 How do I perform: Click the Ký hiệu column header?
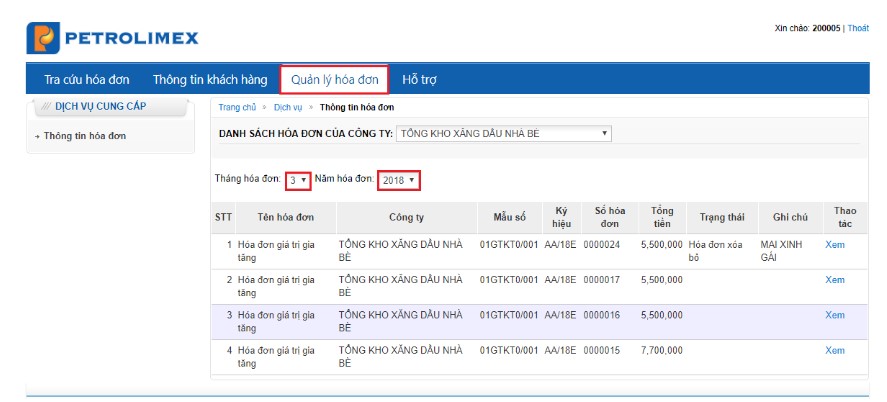point(561,217)
